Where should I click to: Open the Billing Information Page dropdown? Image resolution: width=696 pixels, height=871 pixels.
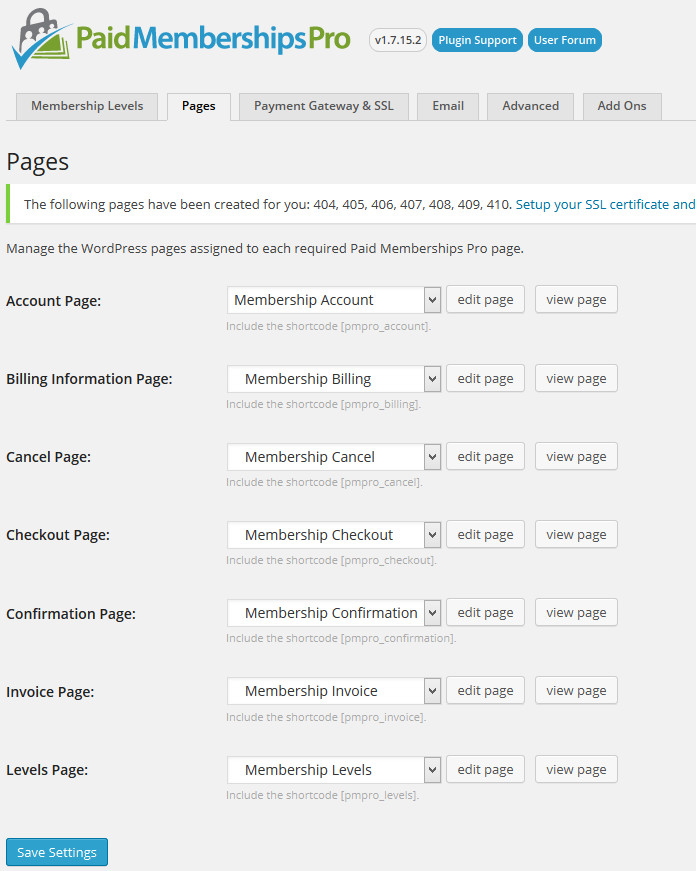click(334, 379)
